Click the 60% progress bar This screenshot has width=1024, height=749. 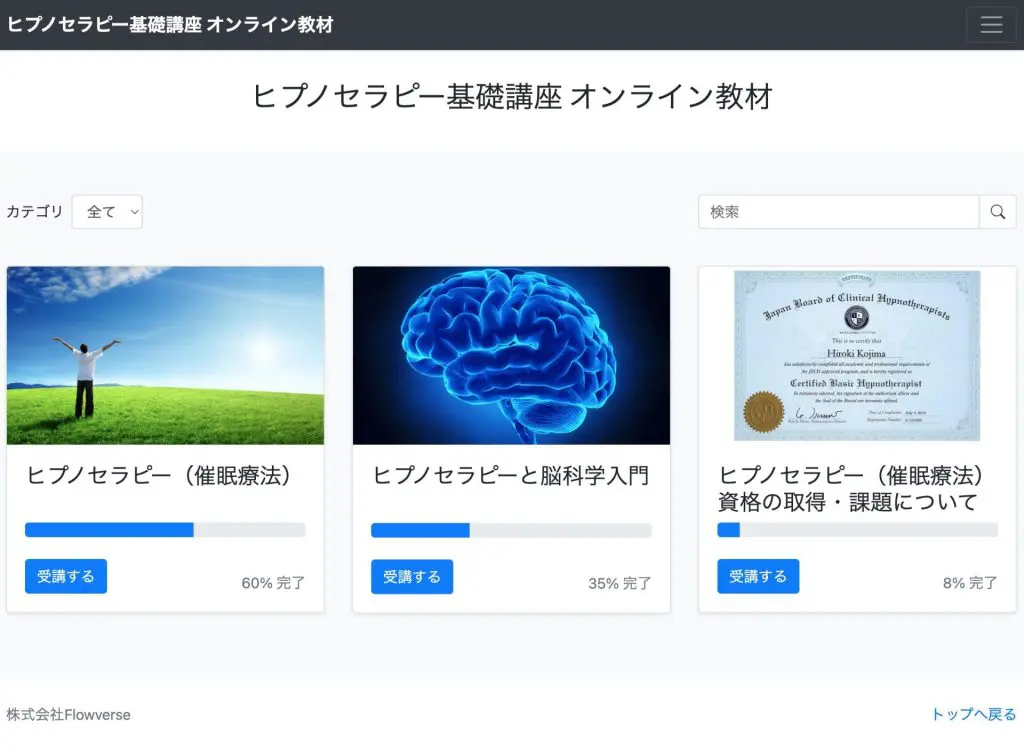165,530
